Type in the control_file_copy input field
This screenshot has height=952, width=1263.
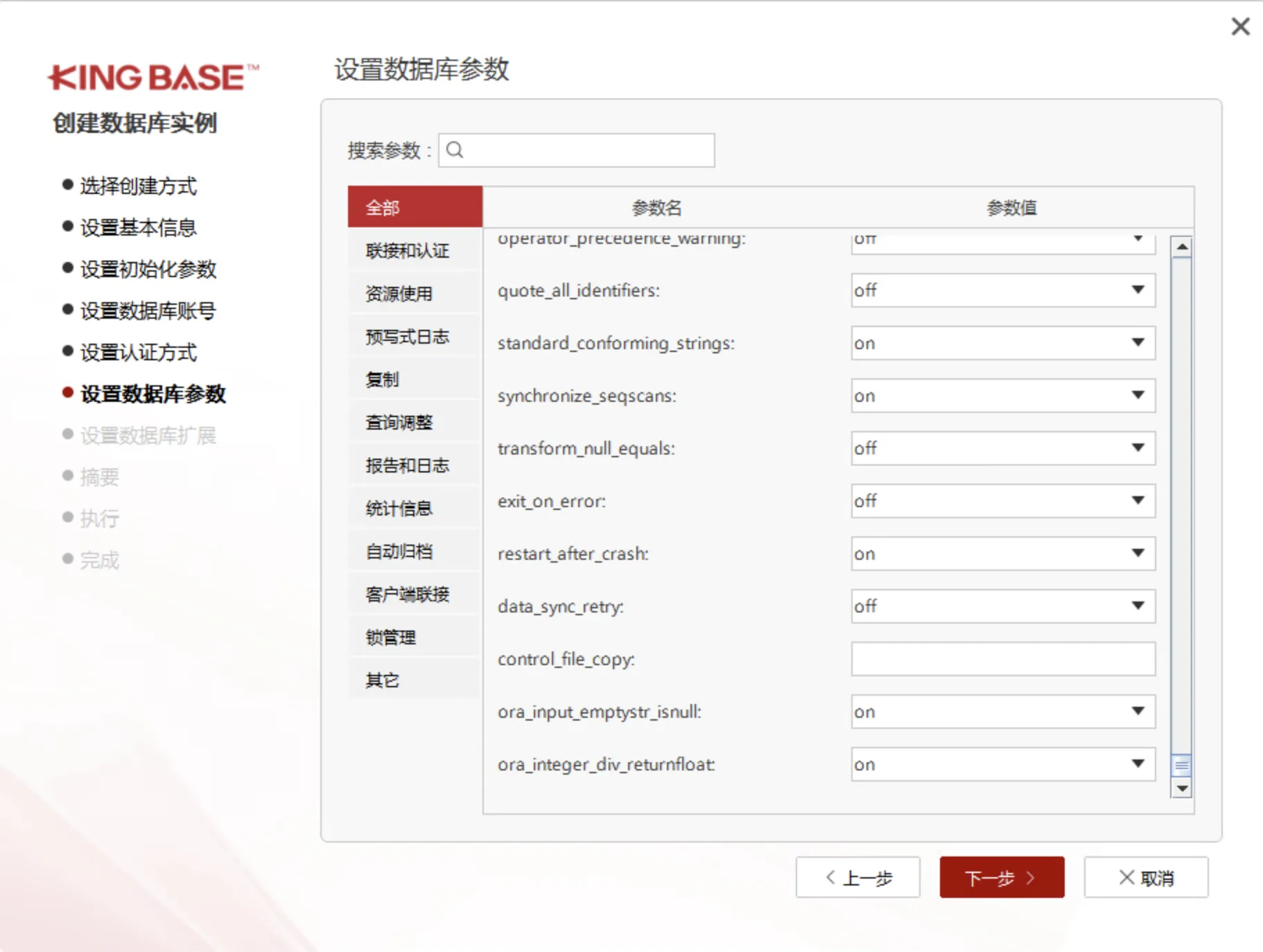[1002, 659]
